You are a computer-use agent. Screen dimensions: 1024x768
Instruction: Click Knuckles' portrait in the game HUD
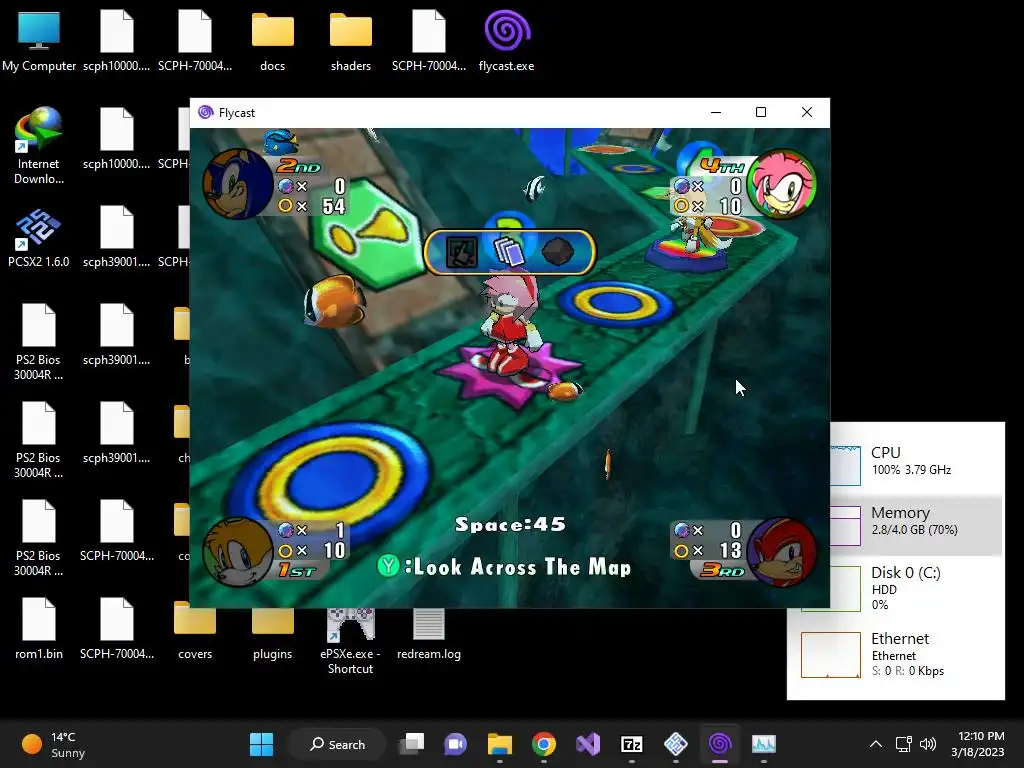coord(782,552)
